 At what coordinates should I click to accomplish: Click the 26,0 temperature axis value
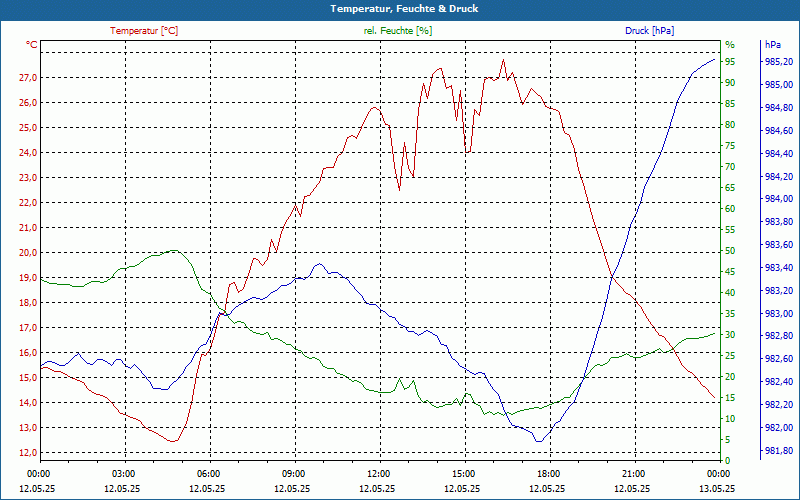click(x=28, y=103)
